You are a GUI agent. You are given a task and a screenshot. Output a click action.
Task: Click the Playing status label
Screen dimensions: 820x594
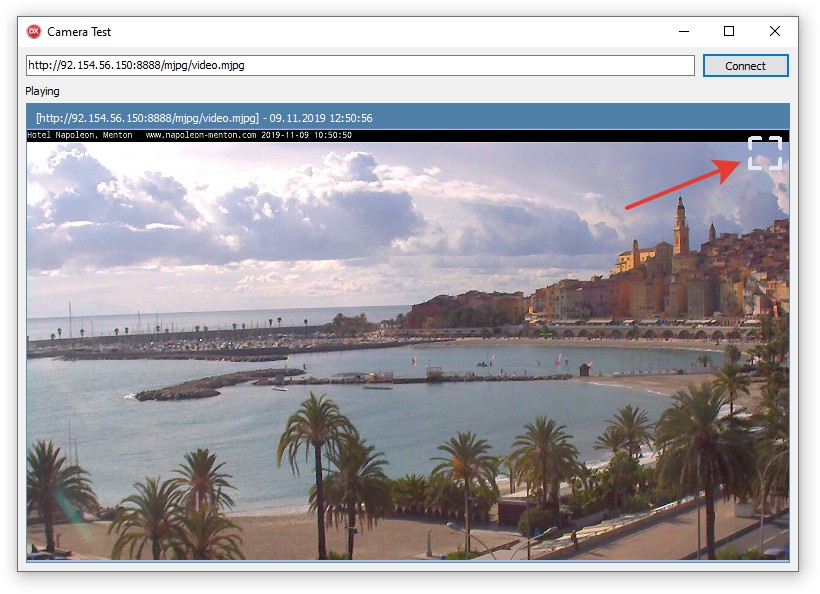(43, 91)
